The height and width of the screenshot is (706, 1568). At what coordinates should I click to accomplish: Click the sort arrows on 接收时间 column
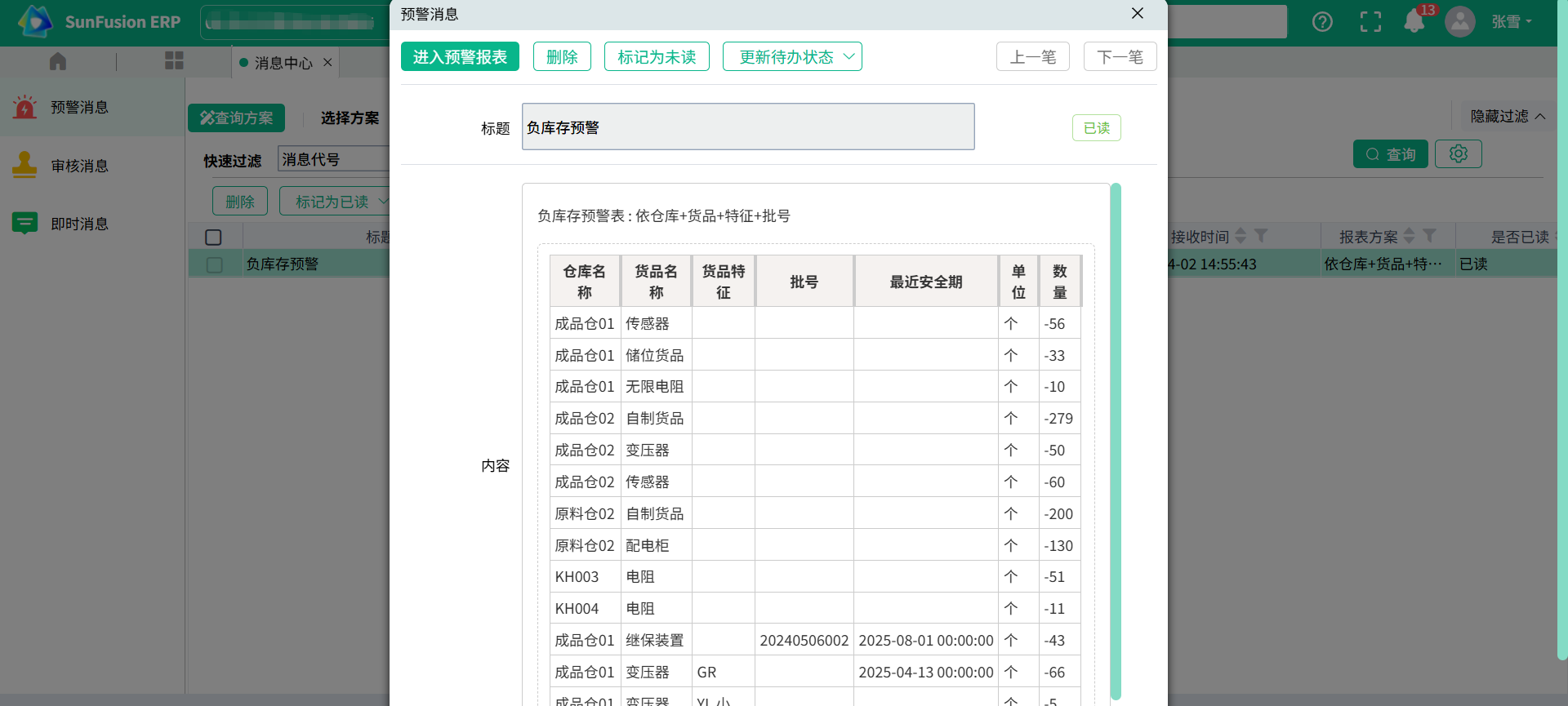pyautogui.click(x=1241, y=236)
